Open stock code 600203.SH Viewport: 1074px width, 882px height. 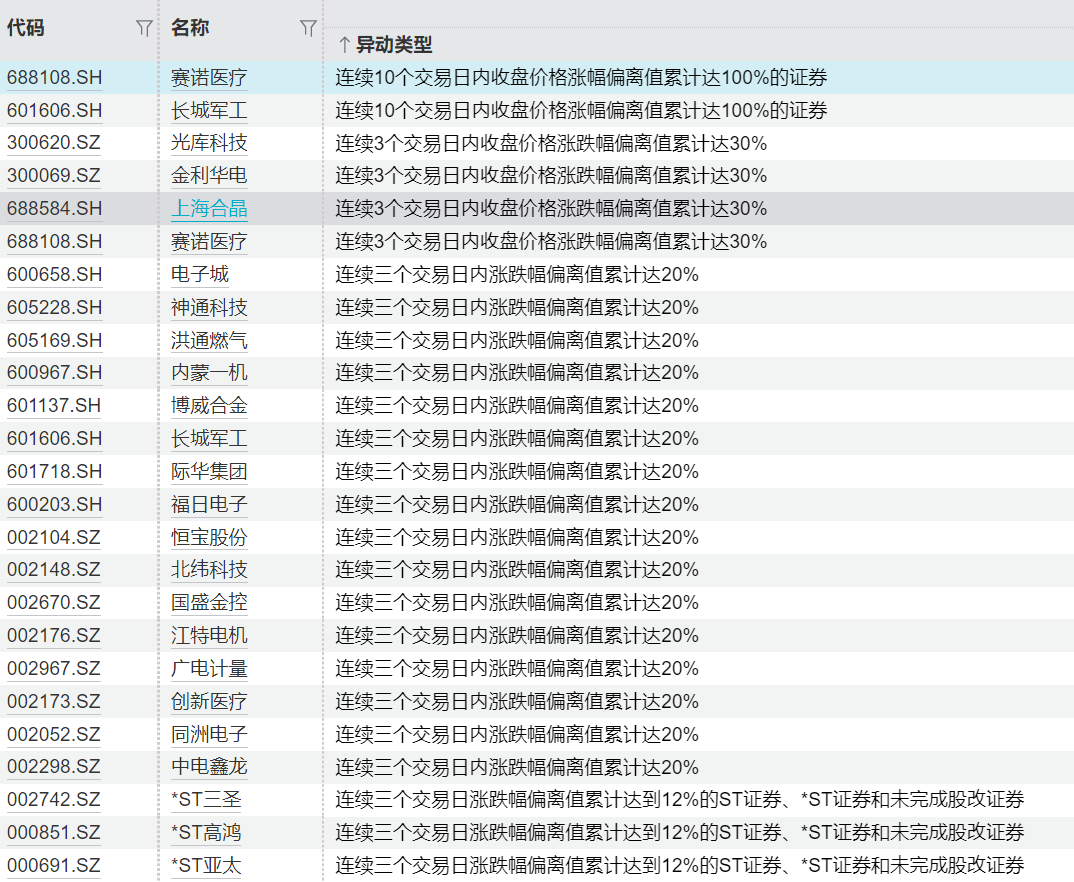pos(54,505)
